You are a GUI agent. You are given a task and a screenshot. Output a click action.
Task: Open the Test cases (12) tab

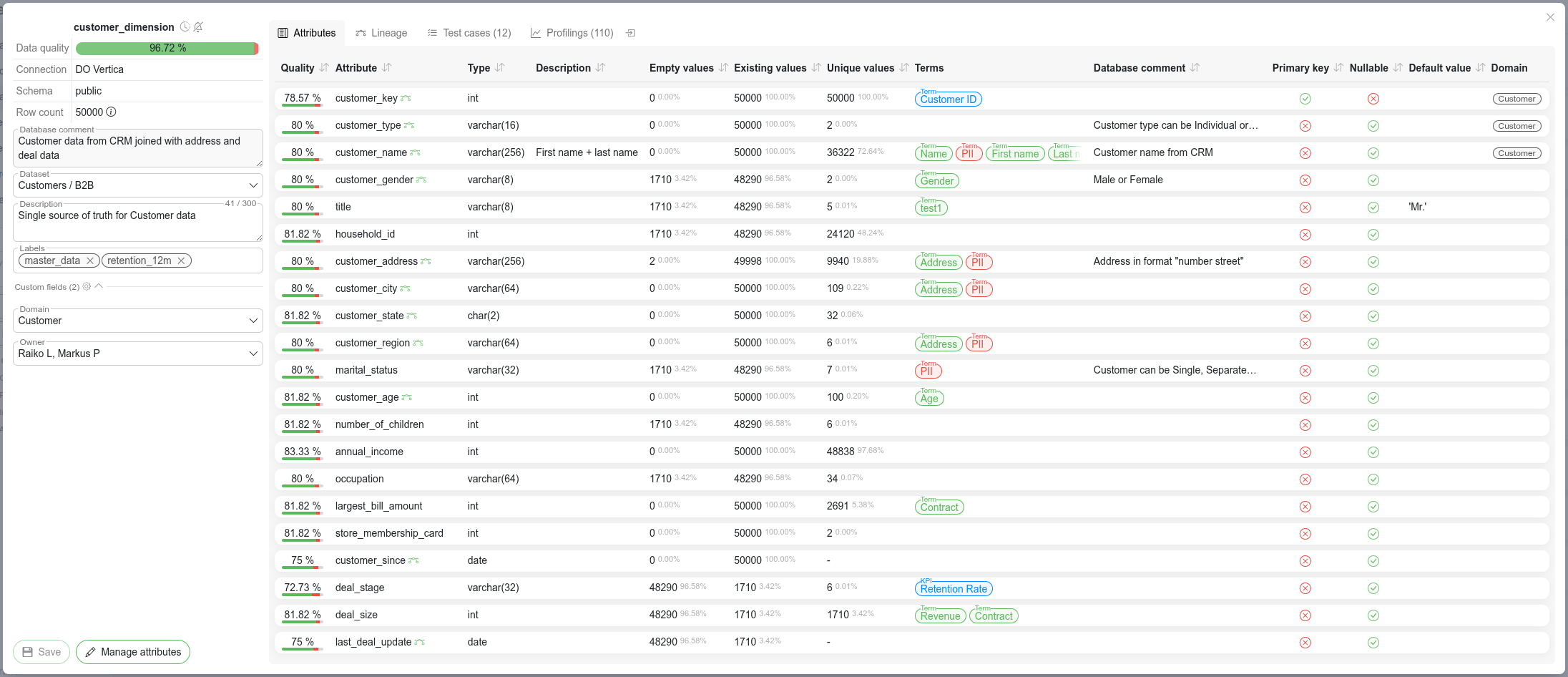click(x=469, y=34)
